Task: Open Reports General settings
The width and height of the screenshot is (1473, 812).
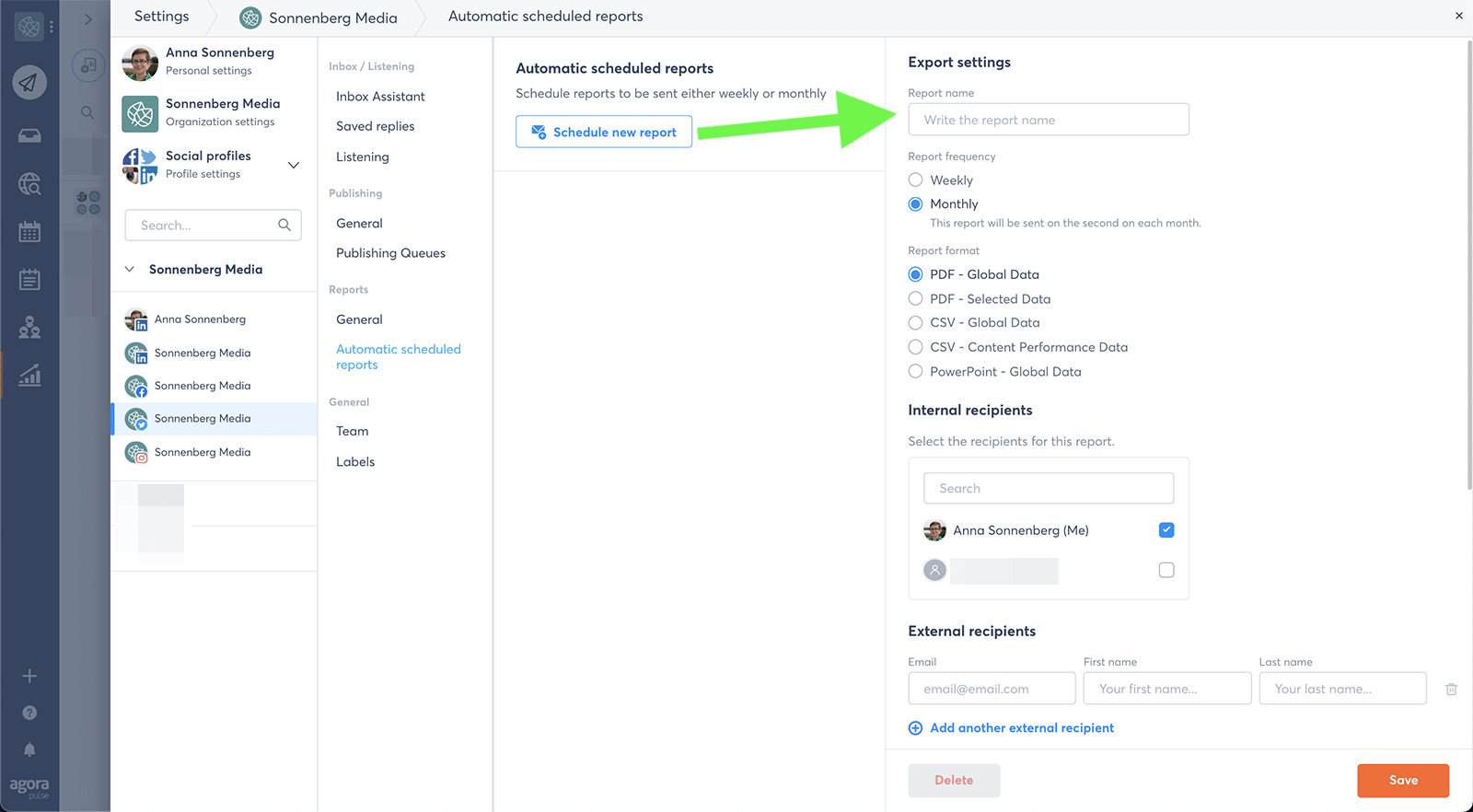Action: click(x=359, y=319)
